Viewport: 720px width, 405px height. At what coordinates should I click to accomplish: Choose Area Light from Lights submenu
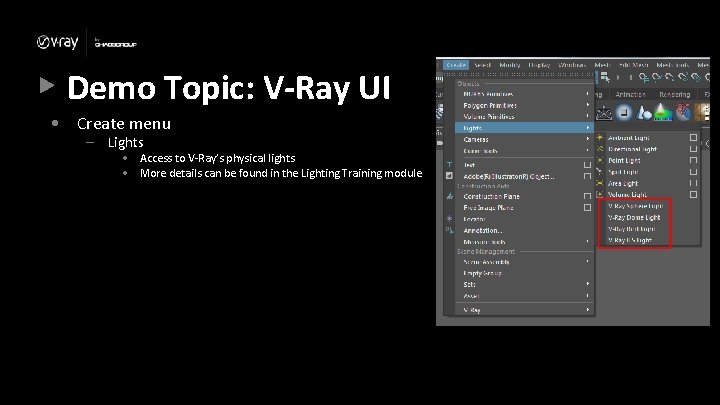(x=623, y=183)
